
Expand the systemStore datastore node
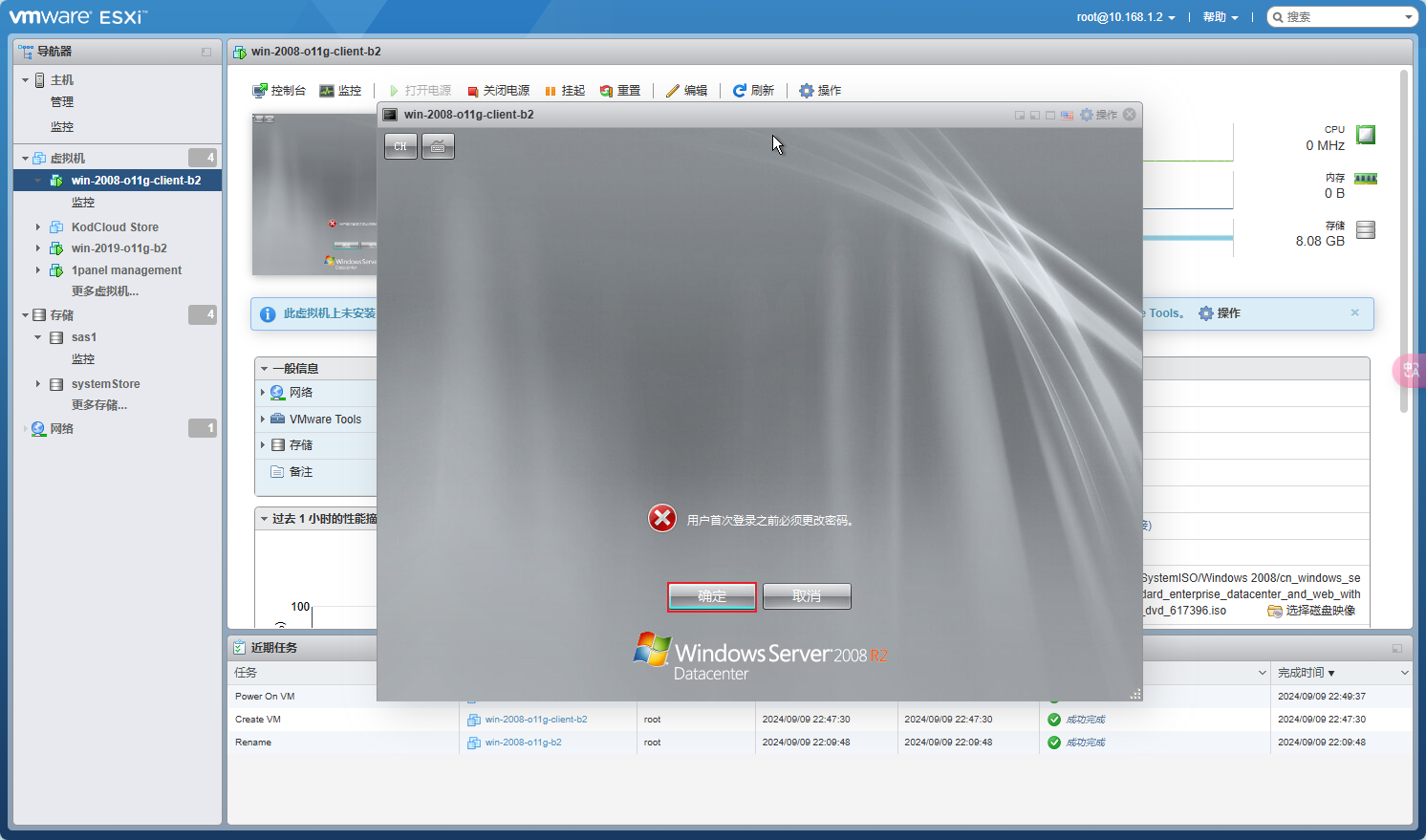pos(38,384)
